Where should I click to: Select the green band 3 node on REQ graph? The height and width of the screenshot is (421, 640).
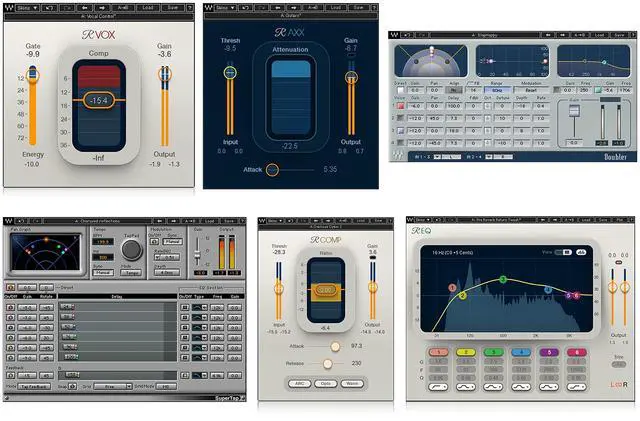503,281
